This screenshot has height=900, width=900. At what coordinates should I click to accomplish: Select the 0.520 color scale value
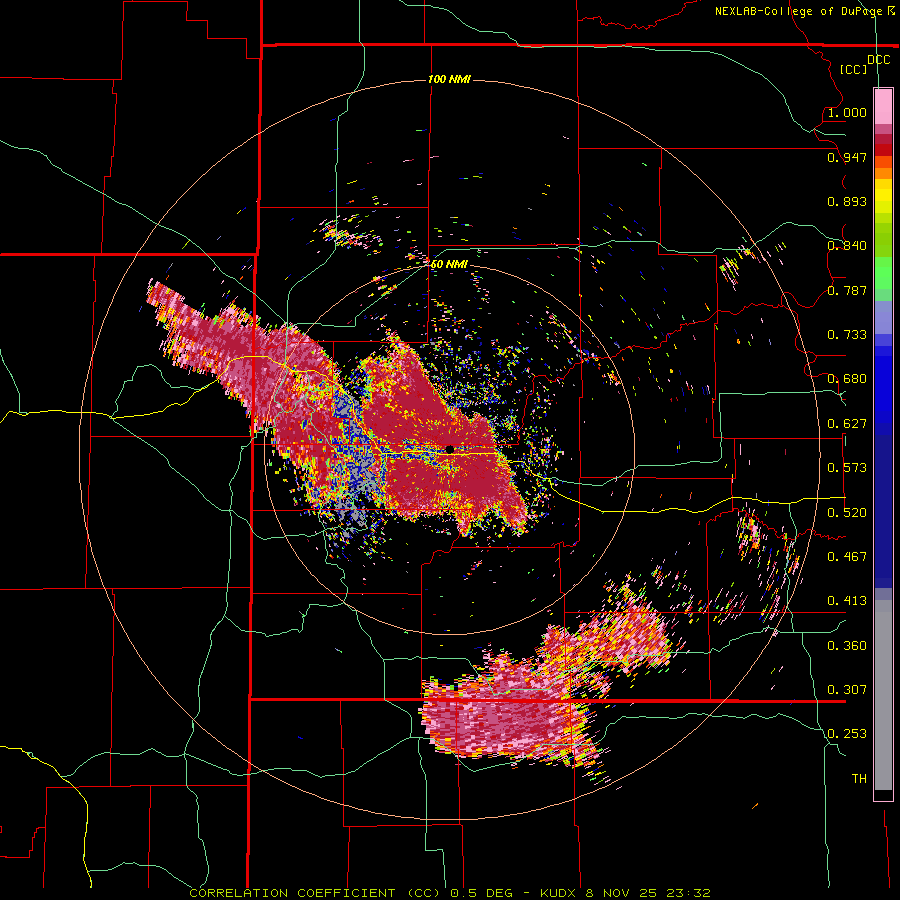tap(847, 513)
